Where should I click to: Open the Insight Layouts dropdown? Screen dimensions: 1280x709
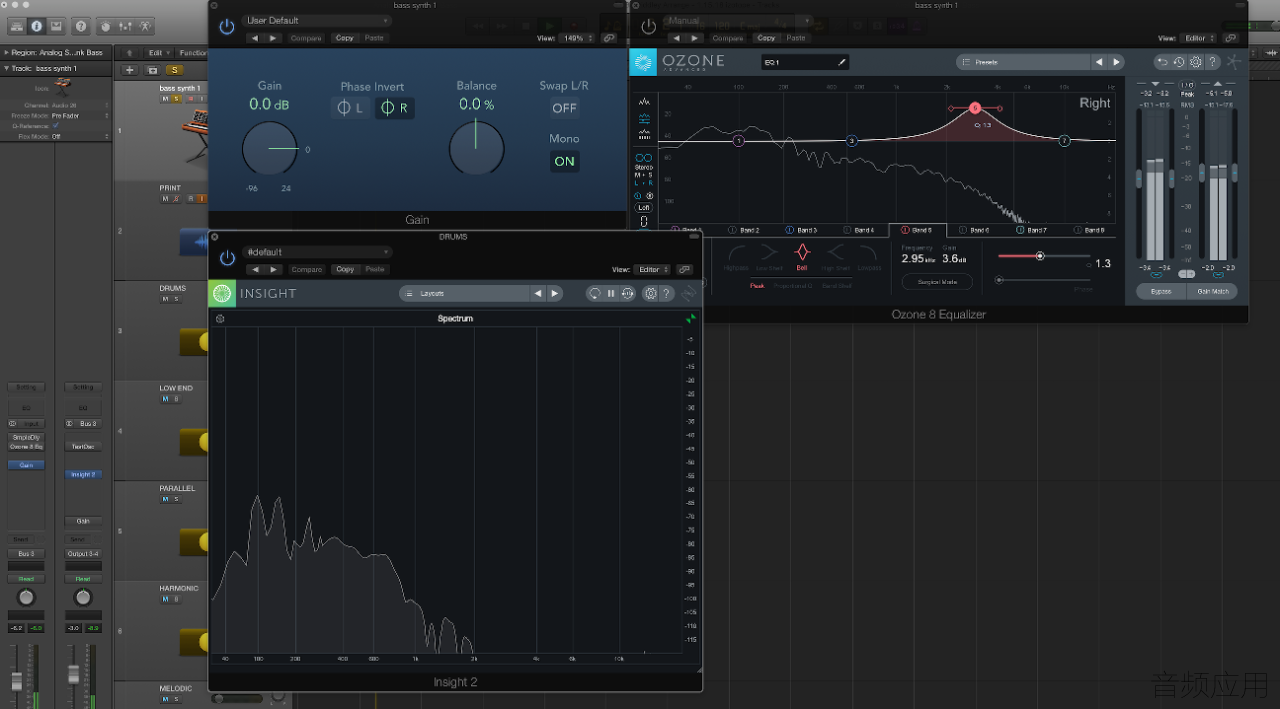click(x=464, y=293)
